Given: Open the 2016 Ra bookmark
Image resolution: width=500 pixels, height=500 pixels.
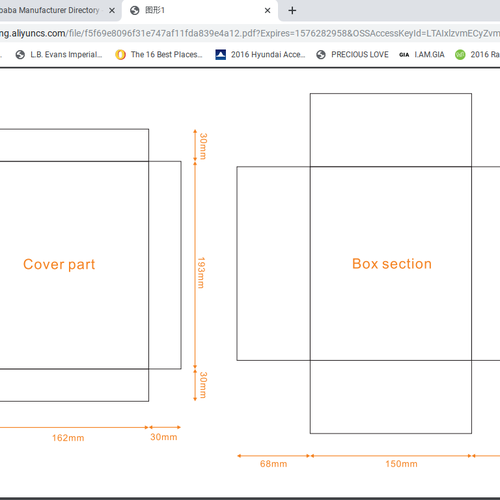Looking at the screenshot, I should pos(477,55).
